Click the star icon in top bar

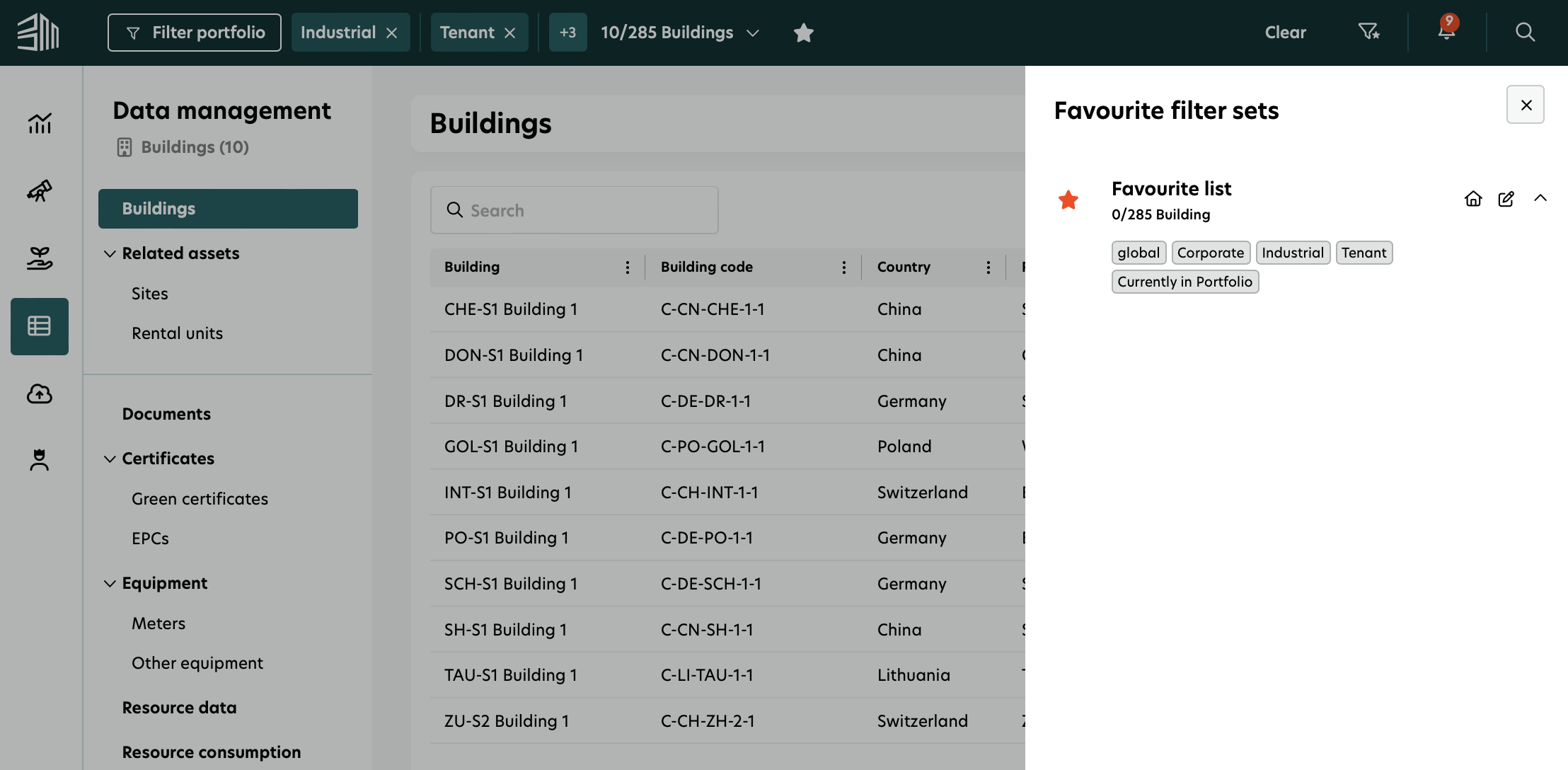click(x=804, y=33)
